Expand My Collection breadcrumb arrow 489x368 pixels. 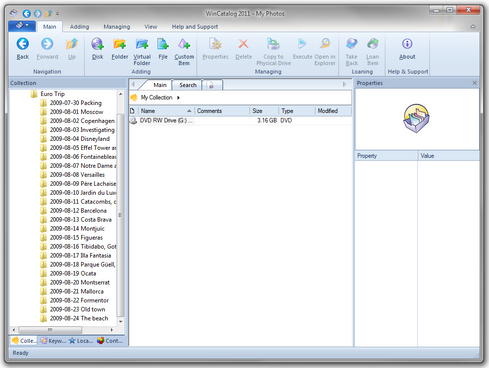178,98
